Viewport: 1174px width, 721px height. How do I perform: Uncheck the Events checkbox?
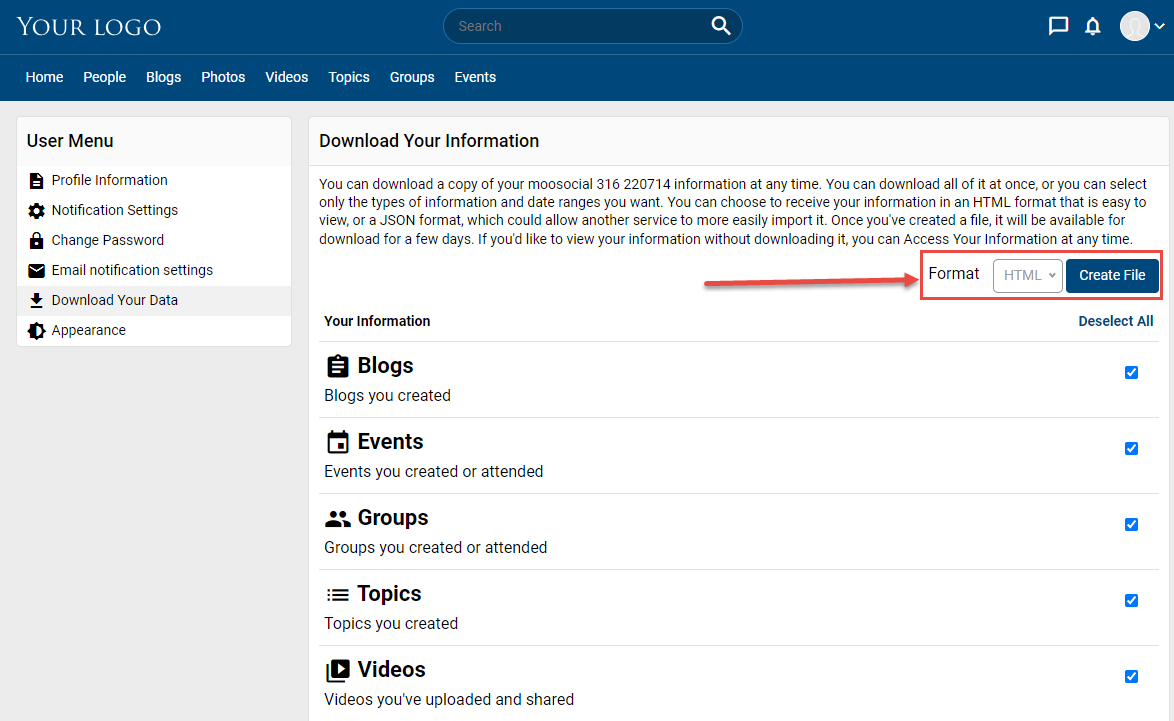pos(1131,448)
